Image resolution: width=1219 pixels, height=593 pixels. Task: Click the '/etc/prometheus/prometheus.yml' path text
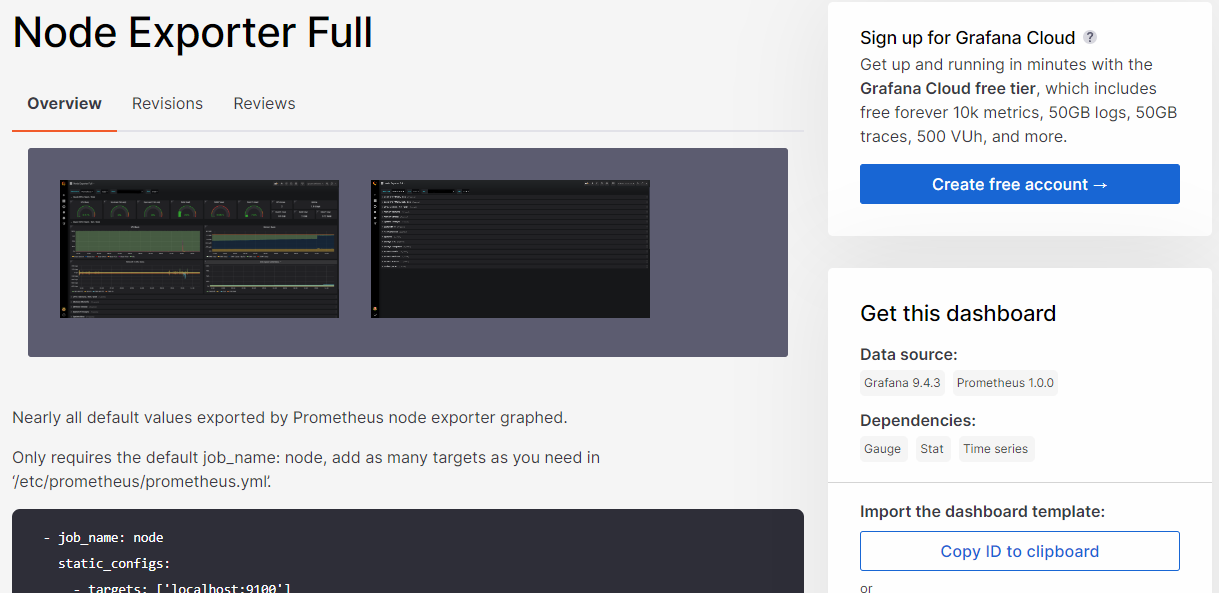click(142, 482)
